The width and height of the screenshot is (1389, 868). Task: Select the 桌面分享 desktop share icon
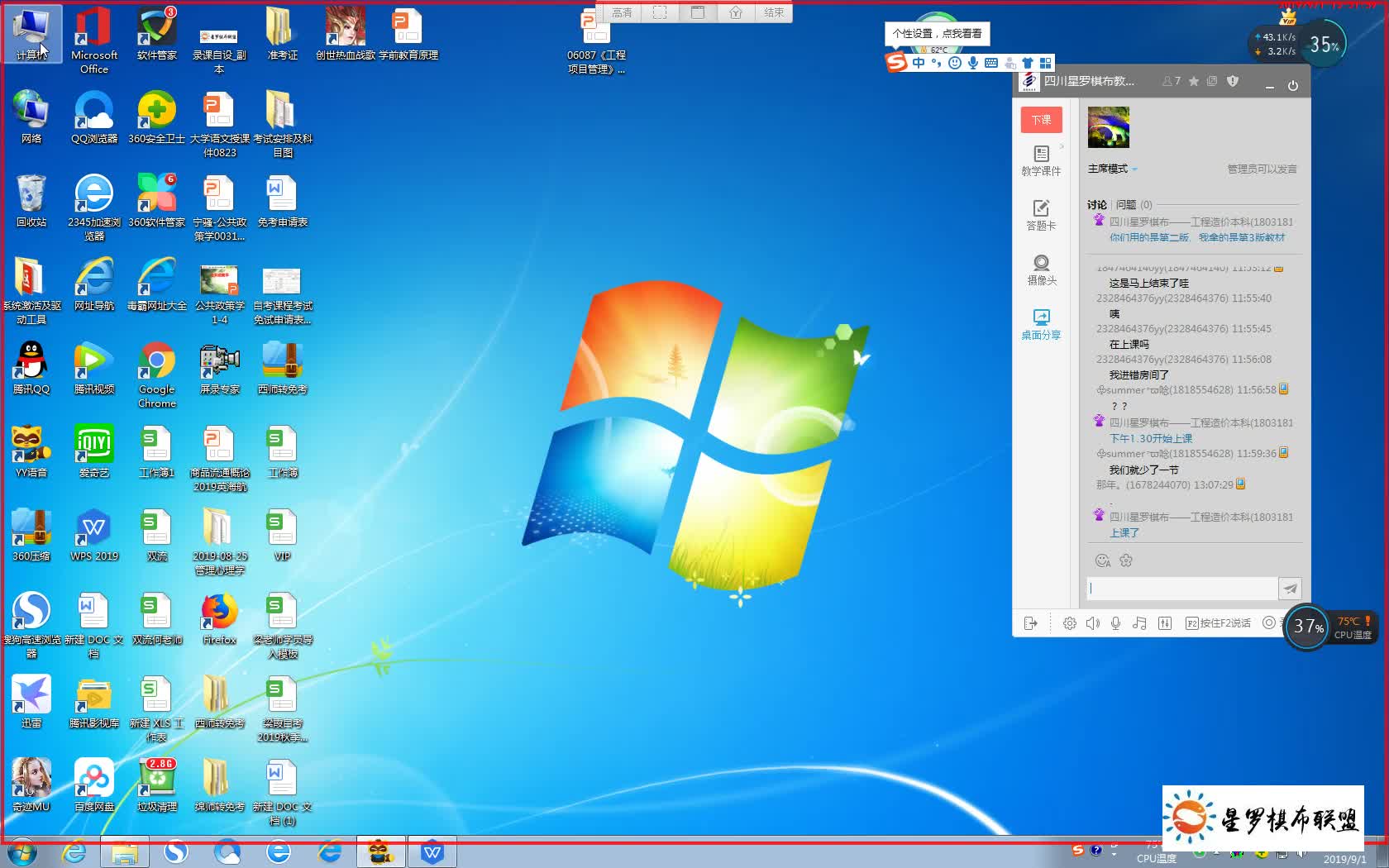point(1040,324)
